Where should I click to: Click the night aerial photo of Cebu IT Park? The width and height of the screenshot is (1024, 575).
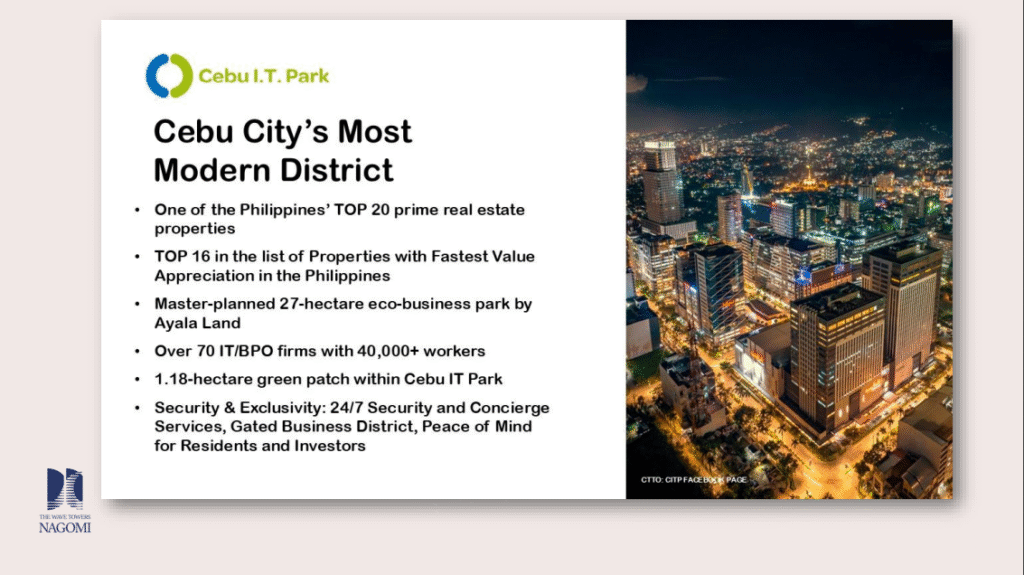pos(789,259)
